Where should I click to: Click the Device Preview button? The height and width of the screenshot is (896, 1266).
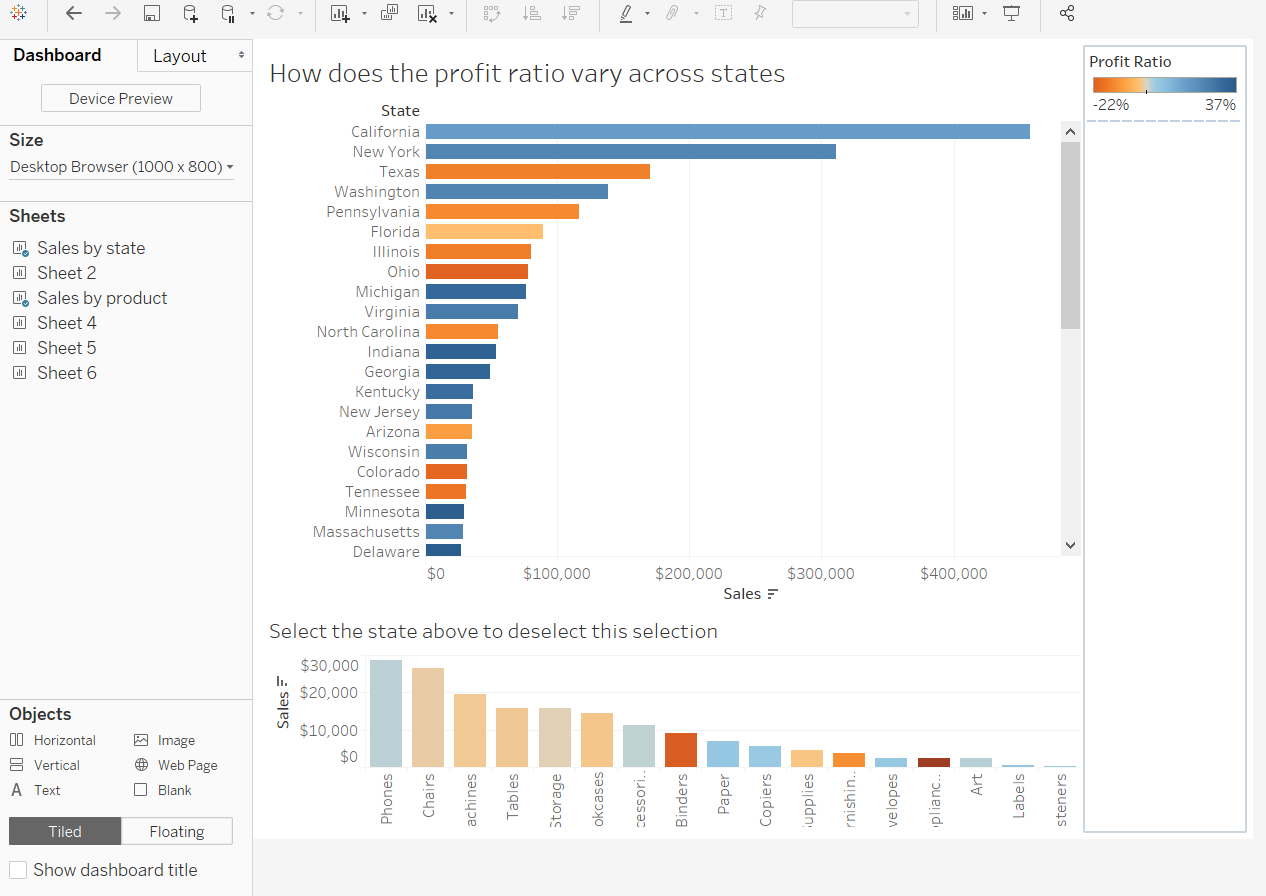click(120, 98)
